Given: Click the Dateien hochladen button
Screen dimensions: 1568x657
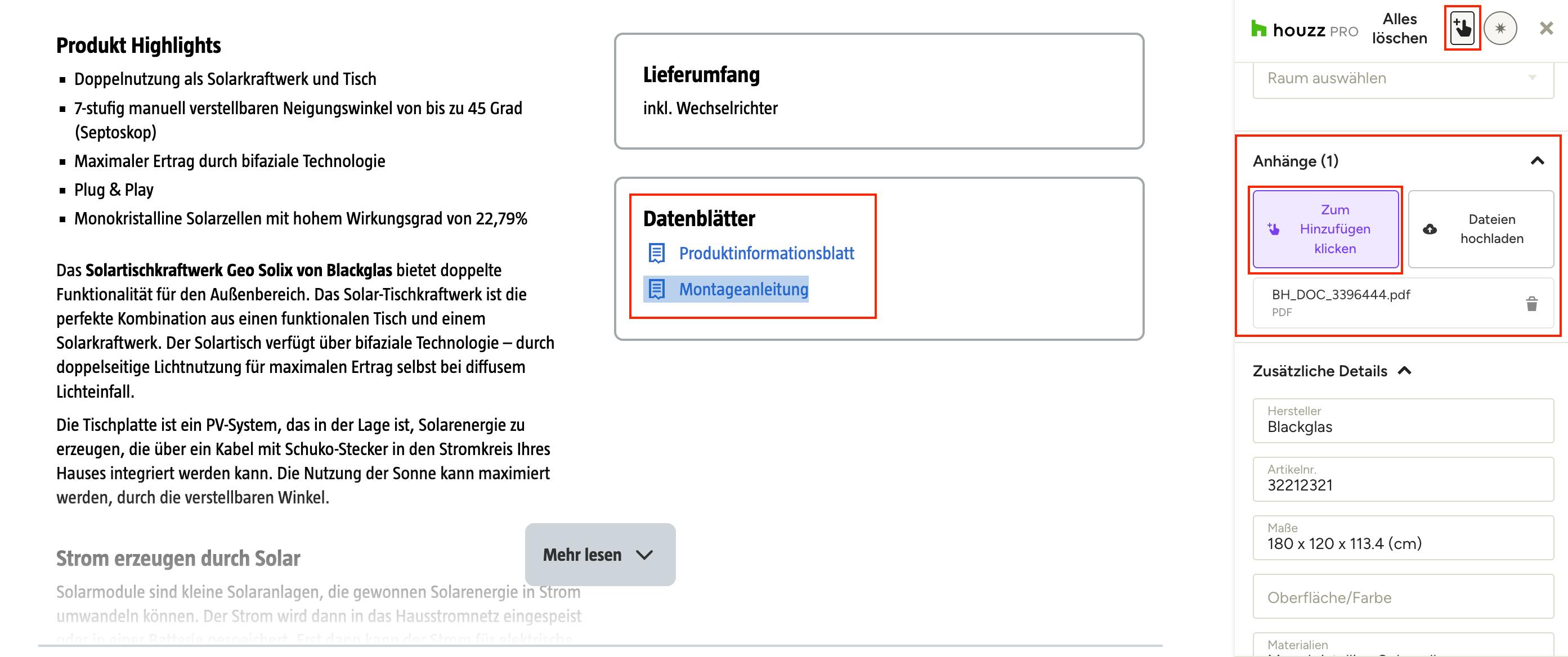Looking at the screenshot, I should click(x=1481, y=229).
